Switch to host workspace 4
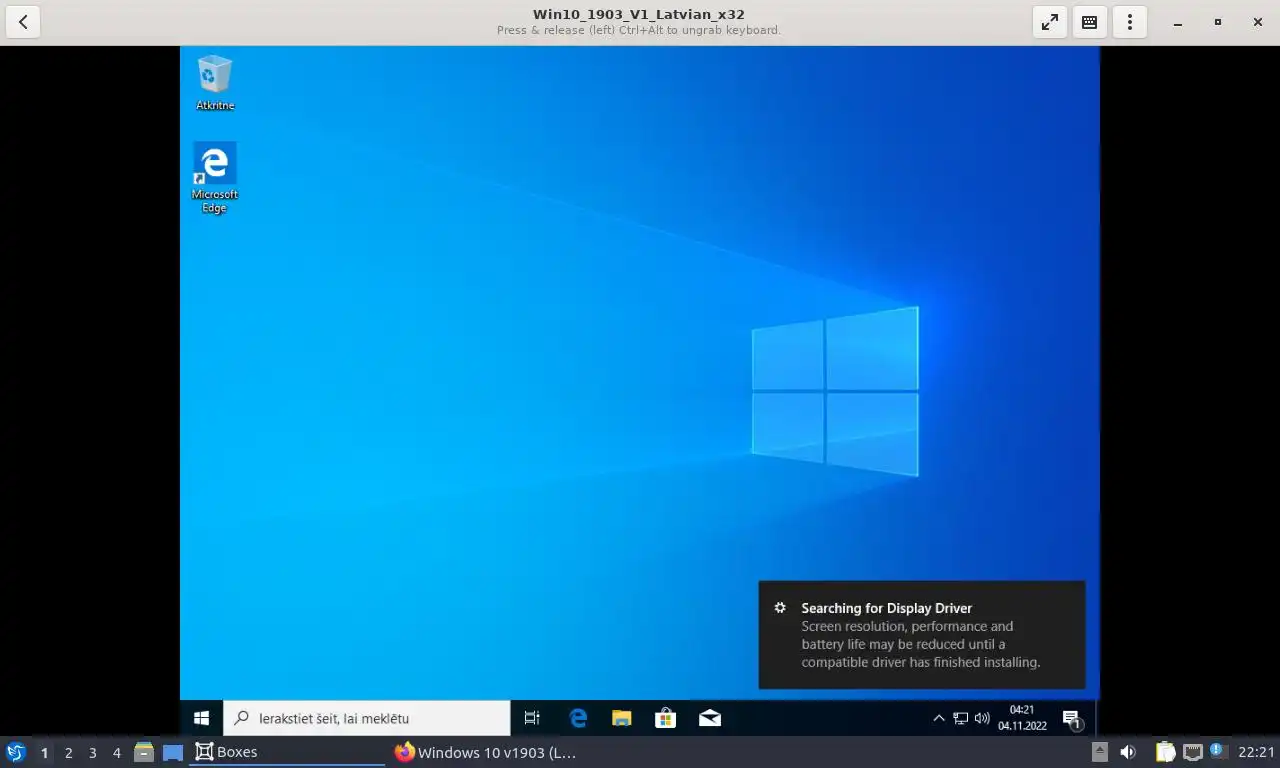The image size is (1280, 768). pyautogui.click(x=116, y=753)
